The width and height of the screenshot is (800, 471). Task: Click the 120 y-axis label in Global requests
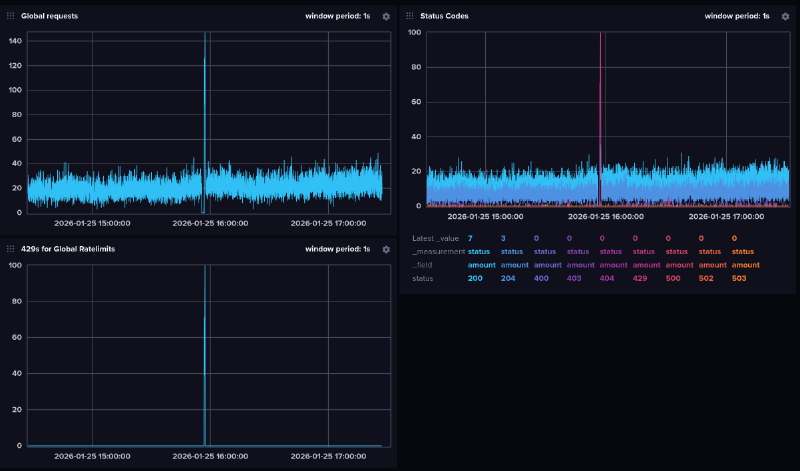tap(15, 65)
